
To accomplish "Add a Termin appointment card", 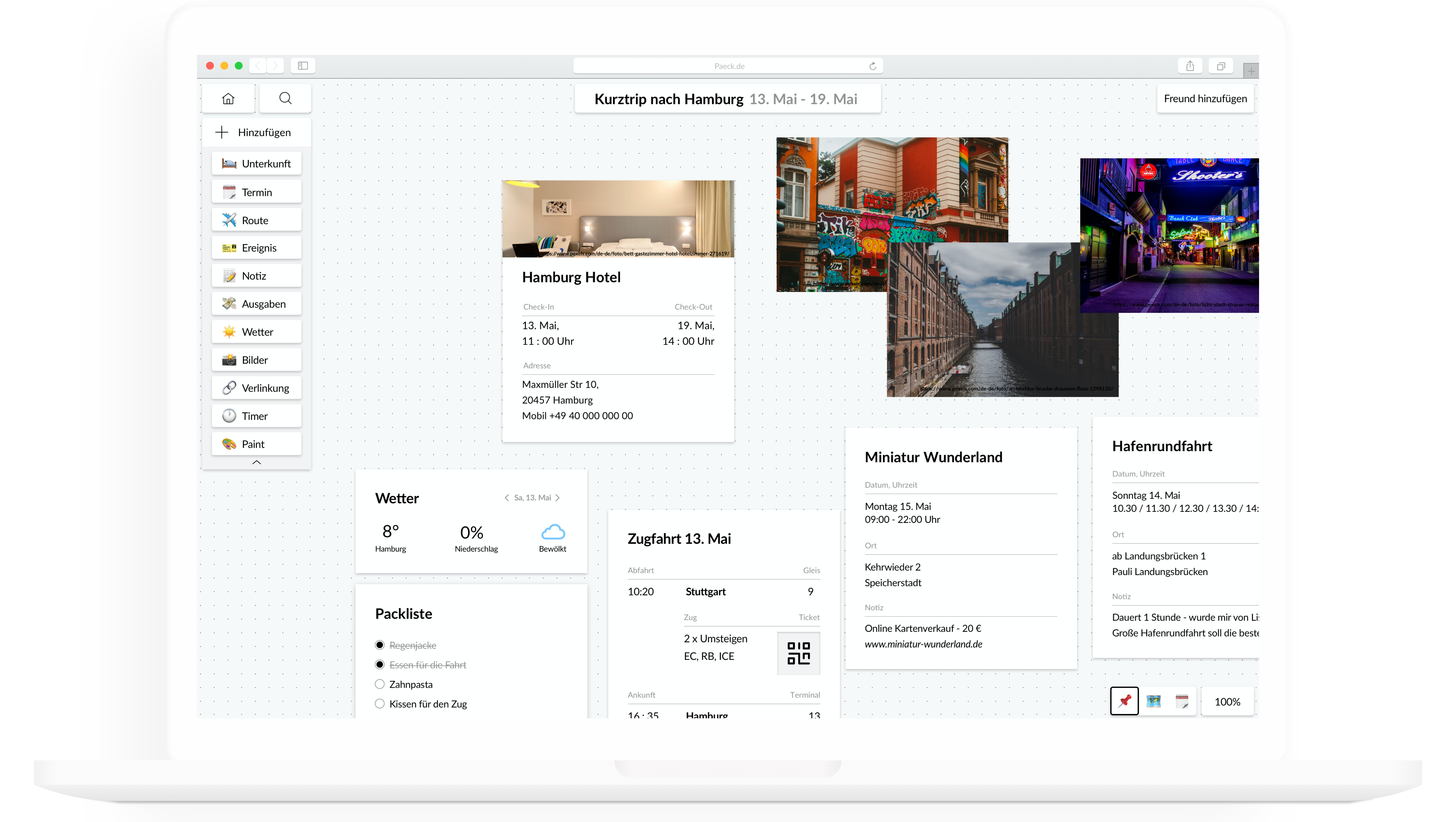I will (x=257, y=192).
